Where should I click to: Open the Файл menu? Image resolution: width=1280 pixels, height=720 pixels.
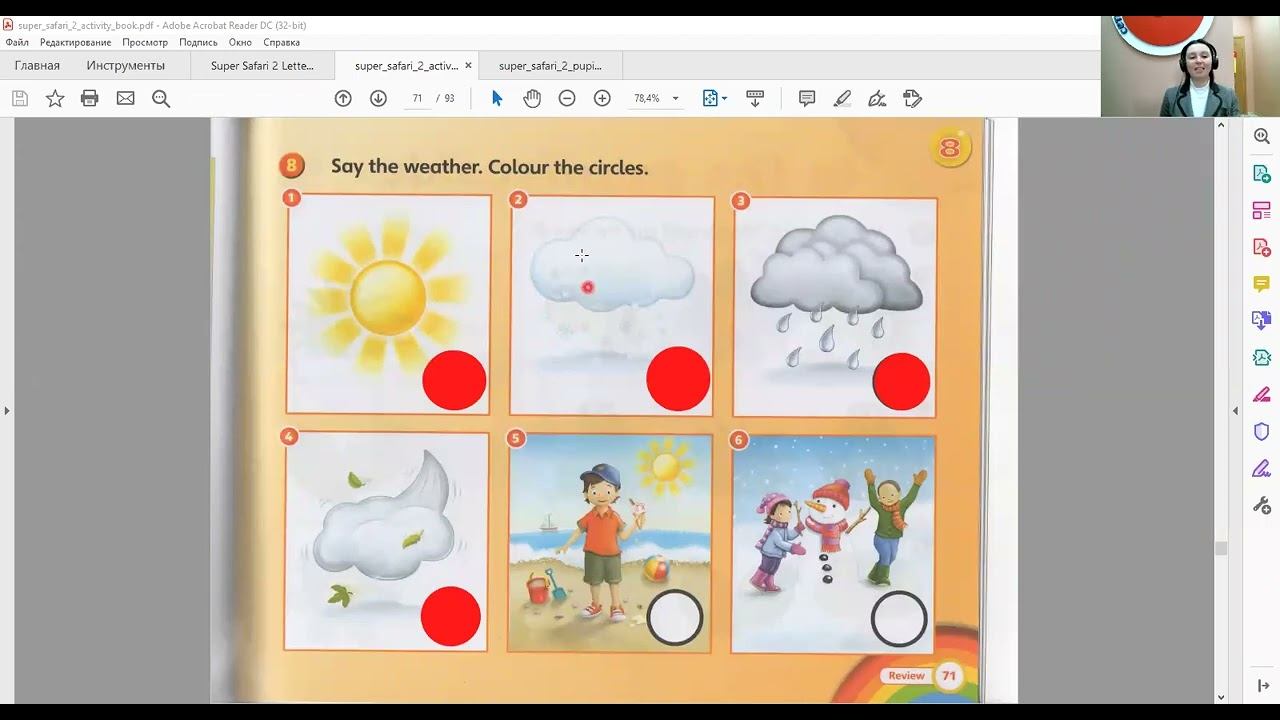(17, 42)
